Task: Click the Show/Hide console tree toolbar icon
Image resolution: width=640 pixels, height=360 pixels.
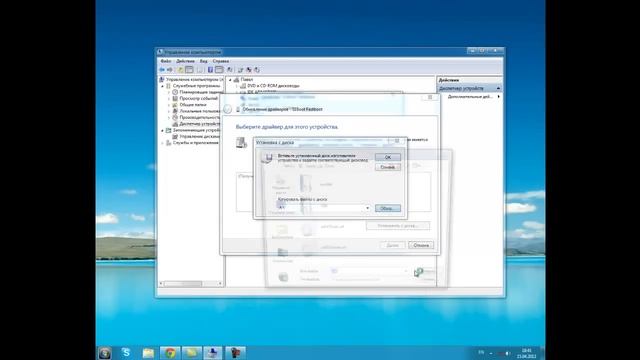Action: coord(189,70)
